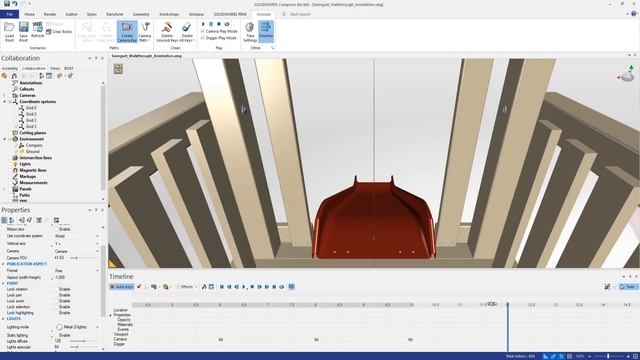Toggle the Timeline ribbon button
This screenshot has height=360, width=640.
pos(266,32)
